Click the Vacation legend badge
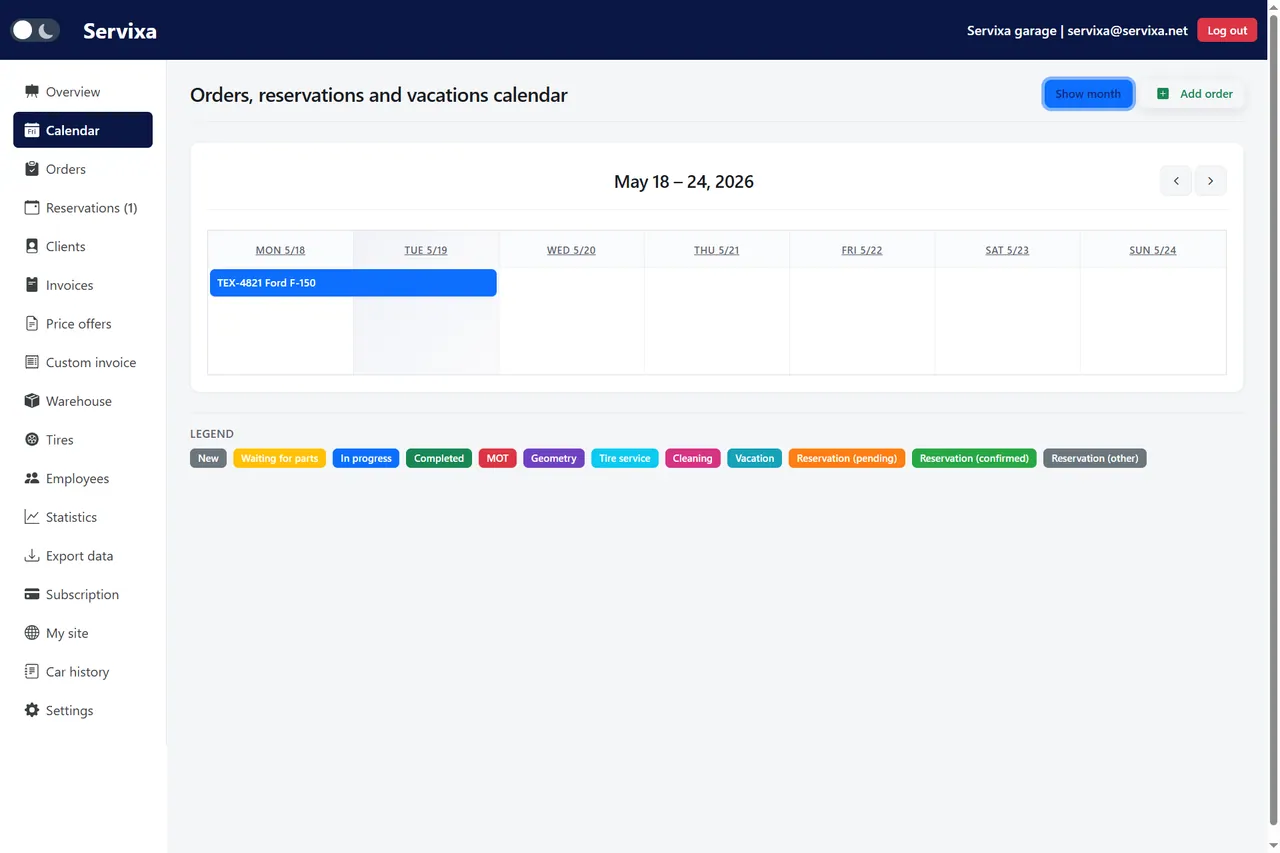The image size is (1280, 853). pos(755,458)
